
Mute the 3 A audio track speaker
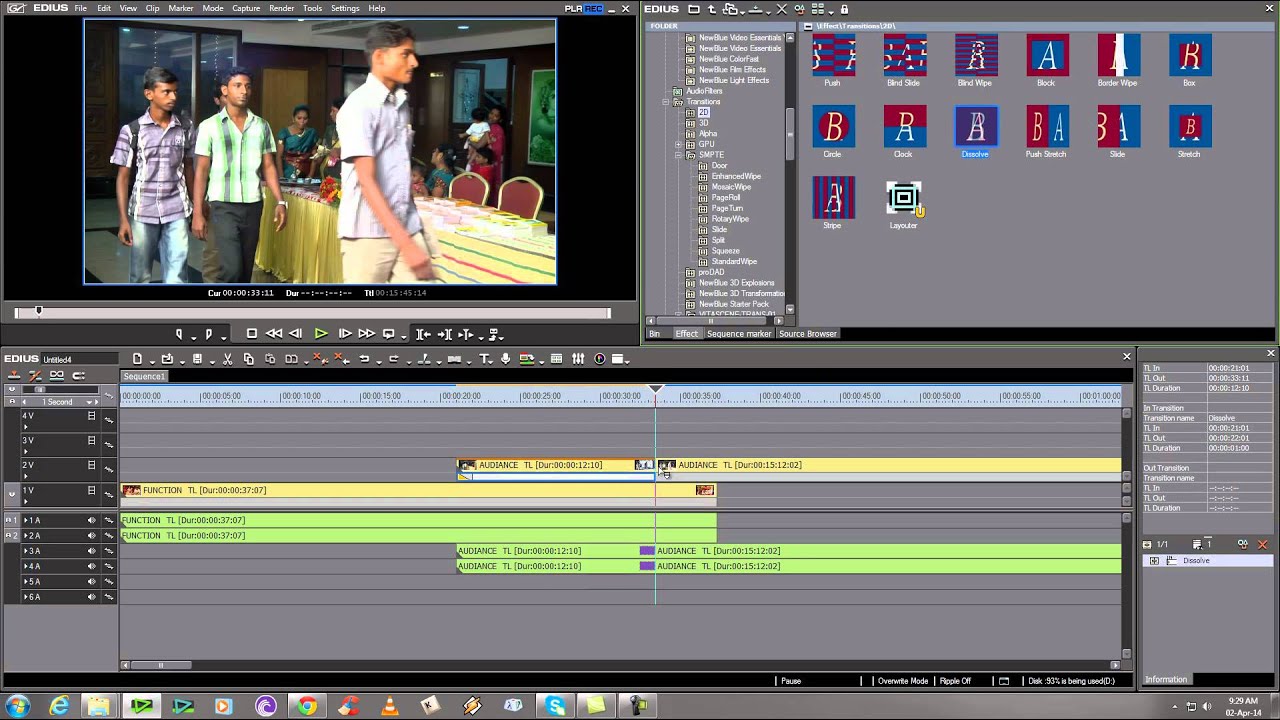tap(92, 551)
